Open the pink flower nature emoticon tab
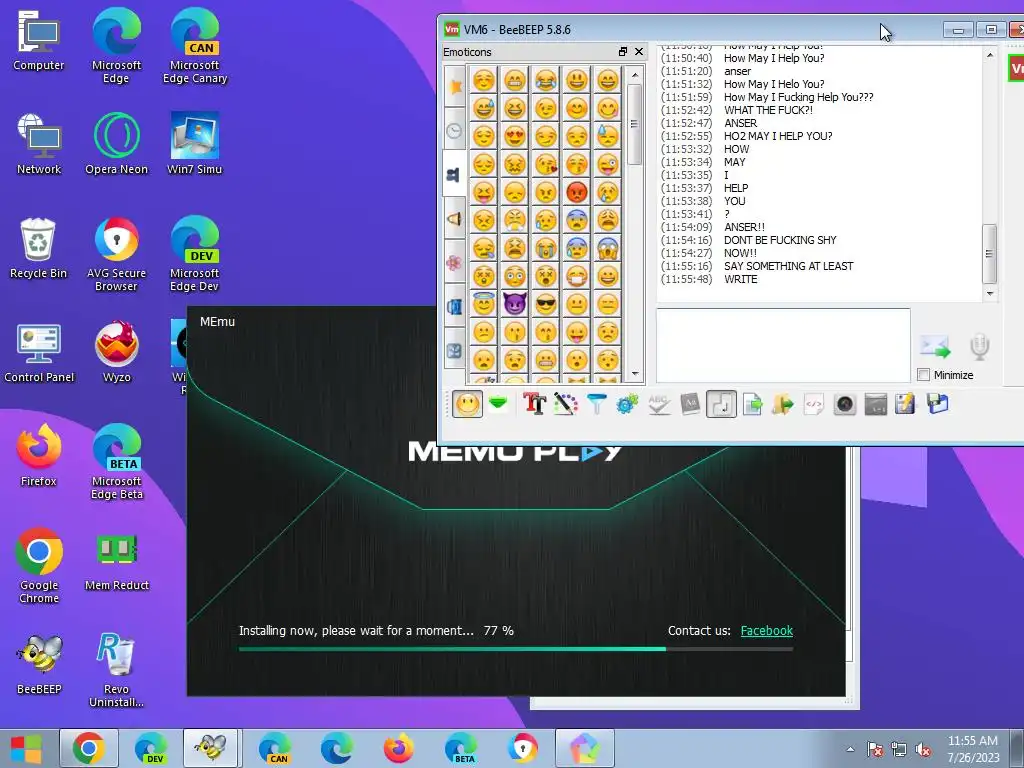The image size is (1024, 768). pos(455,263)
